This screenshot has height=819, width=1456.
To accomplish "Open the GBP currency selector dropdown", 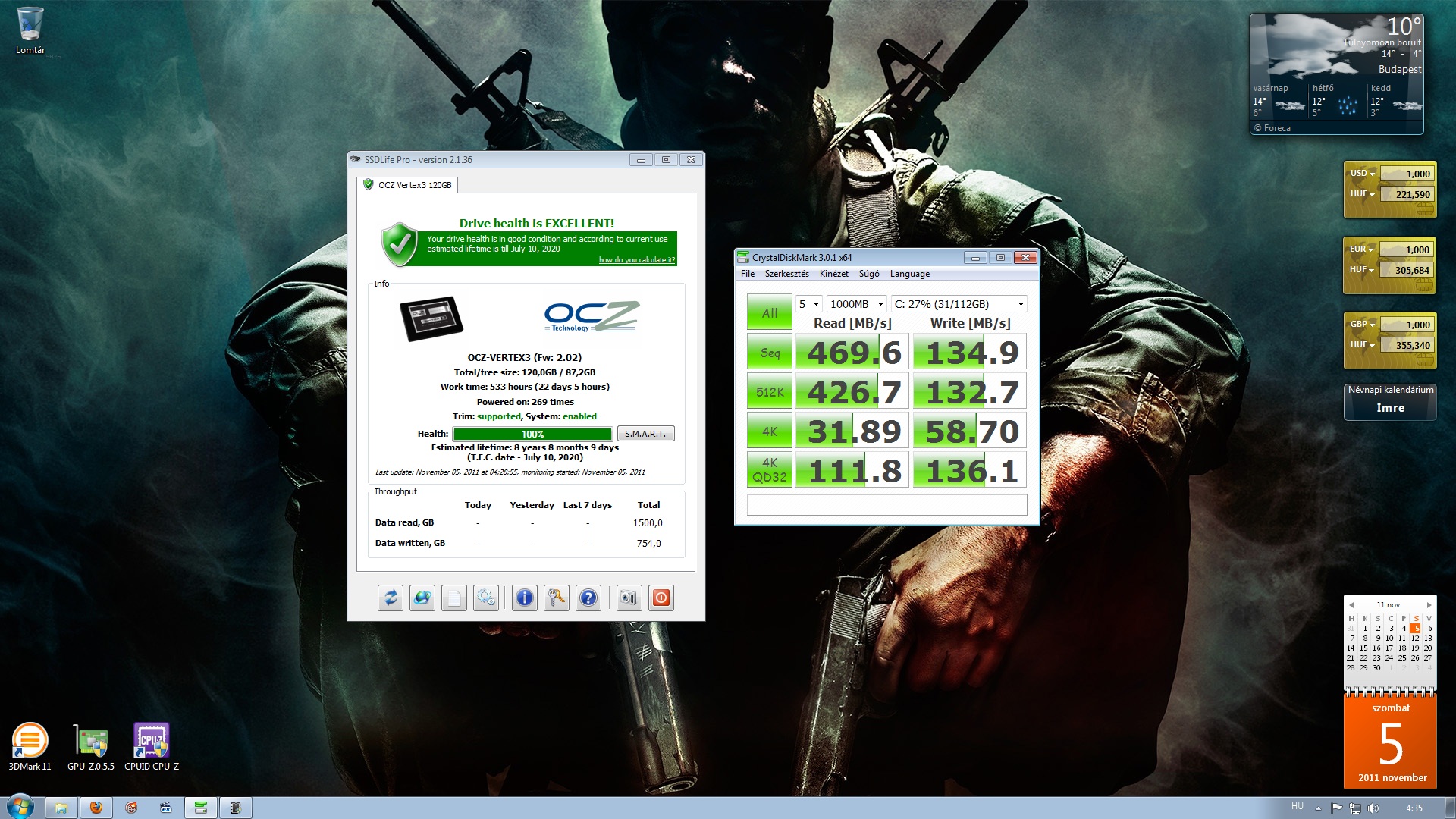I will click(1362, 325).
